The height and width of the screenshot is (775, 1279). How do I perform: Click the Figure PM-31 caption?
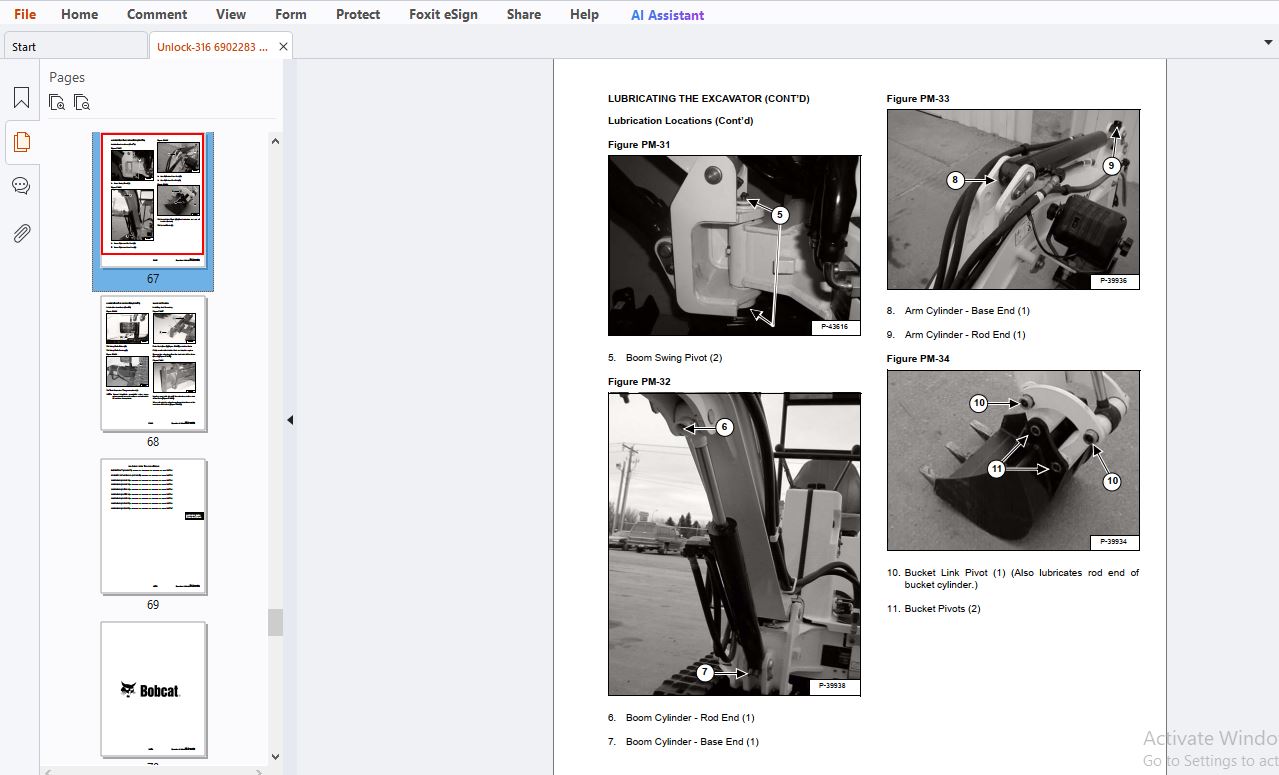[x=639, y=145]
